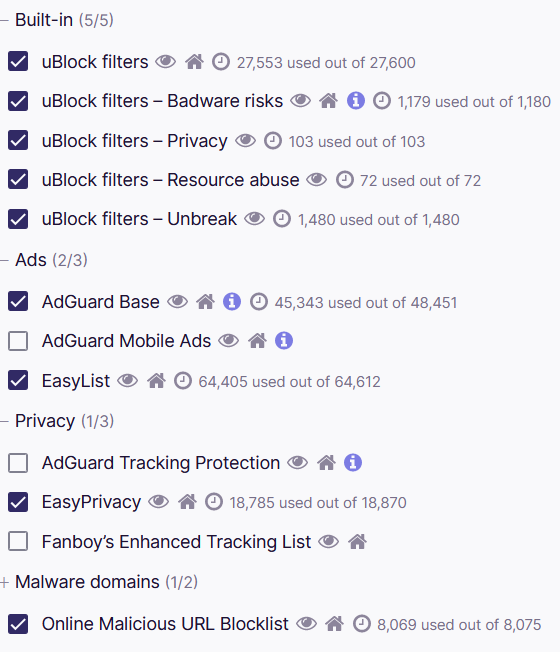View content of Fanboy's Enhanced Tracking List
This screenshot has width=560, height=652.
[328, 541]
